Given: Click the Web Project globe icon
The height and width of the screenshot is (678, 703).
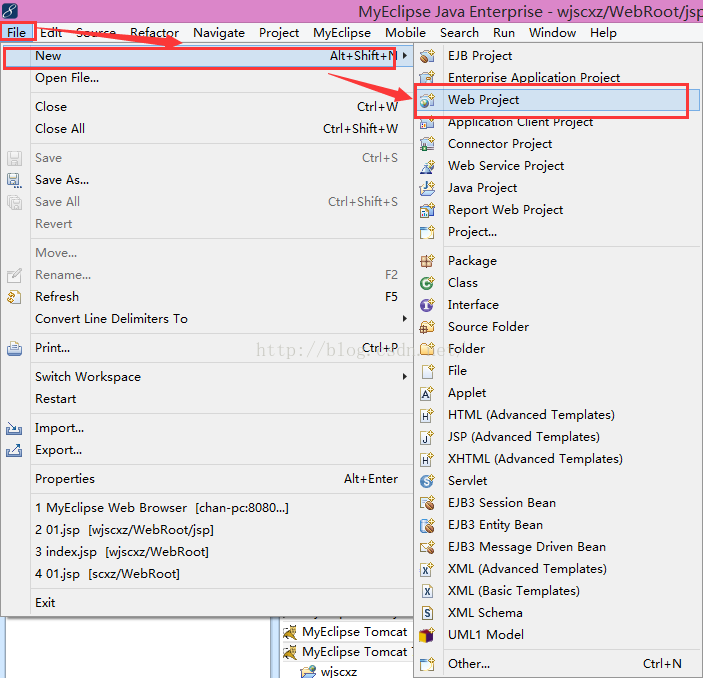Looking at the screenshot, I should click(427, 100).
